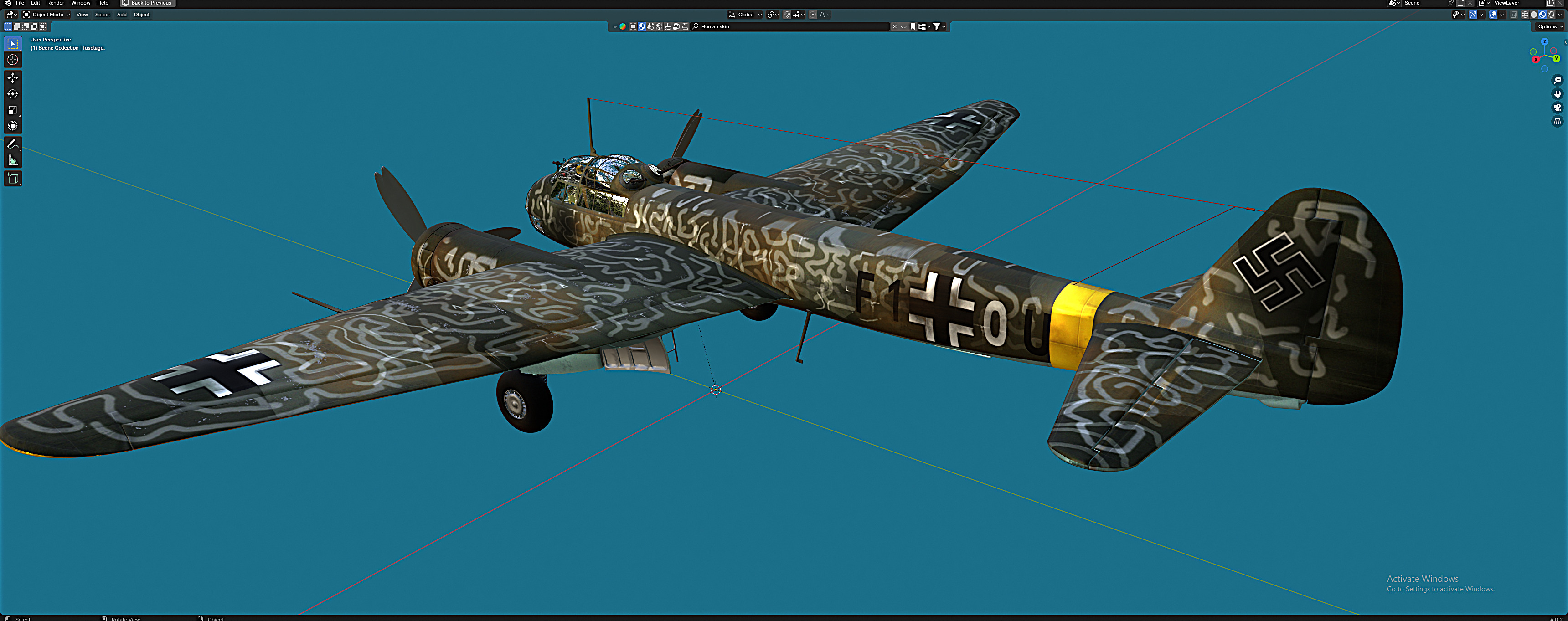Open the editor type dropdown
Viewport: 1568px width, 621px height.
point(11,15)
